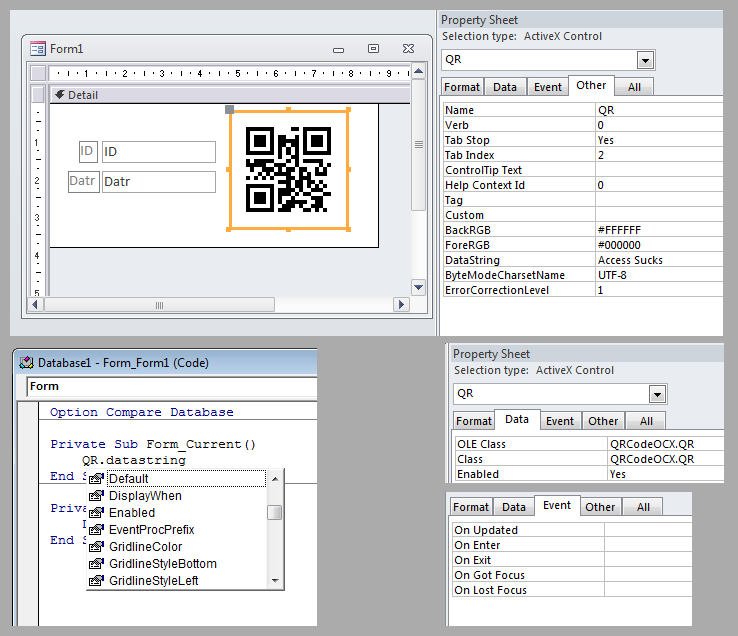Open the QR control dropdown in top Property Sheet
Image resolution: width=738 pixels, height=636 pixels.
point(645,60)
